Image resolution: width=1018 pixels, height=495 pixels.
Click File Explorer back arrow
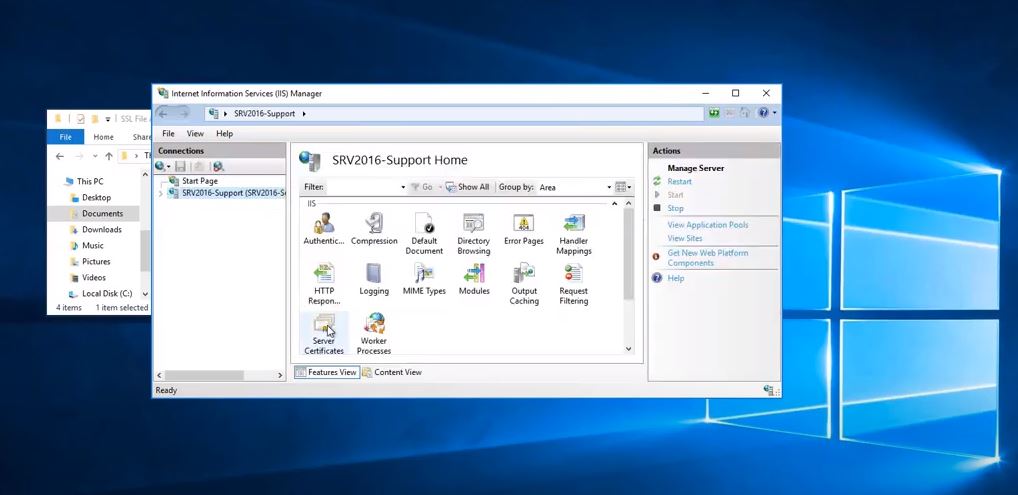(60, 156)
